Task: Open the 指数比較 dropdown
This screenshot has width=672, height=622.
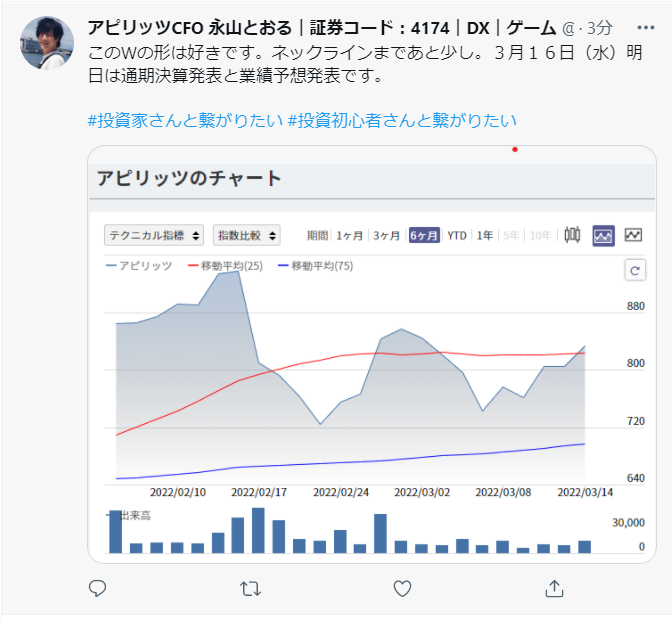Action: (247, 235)
